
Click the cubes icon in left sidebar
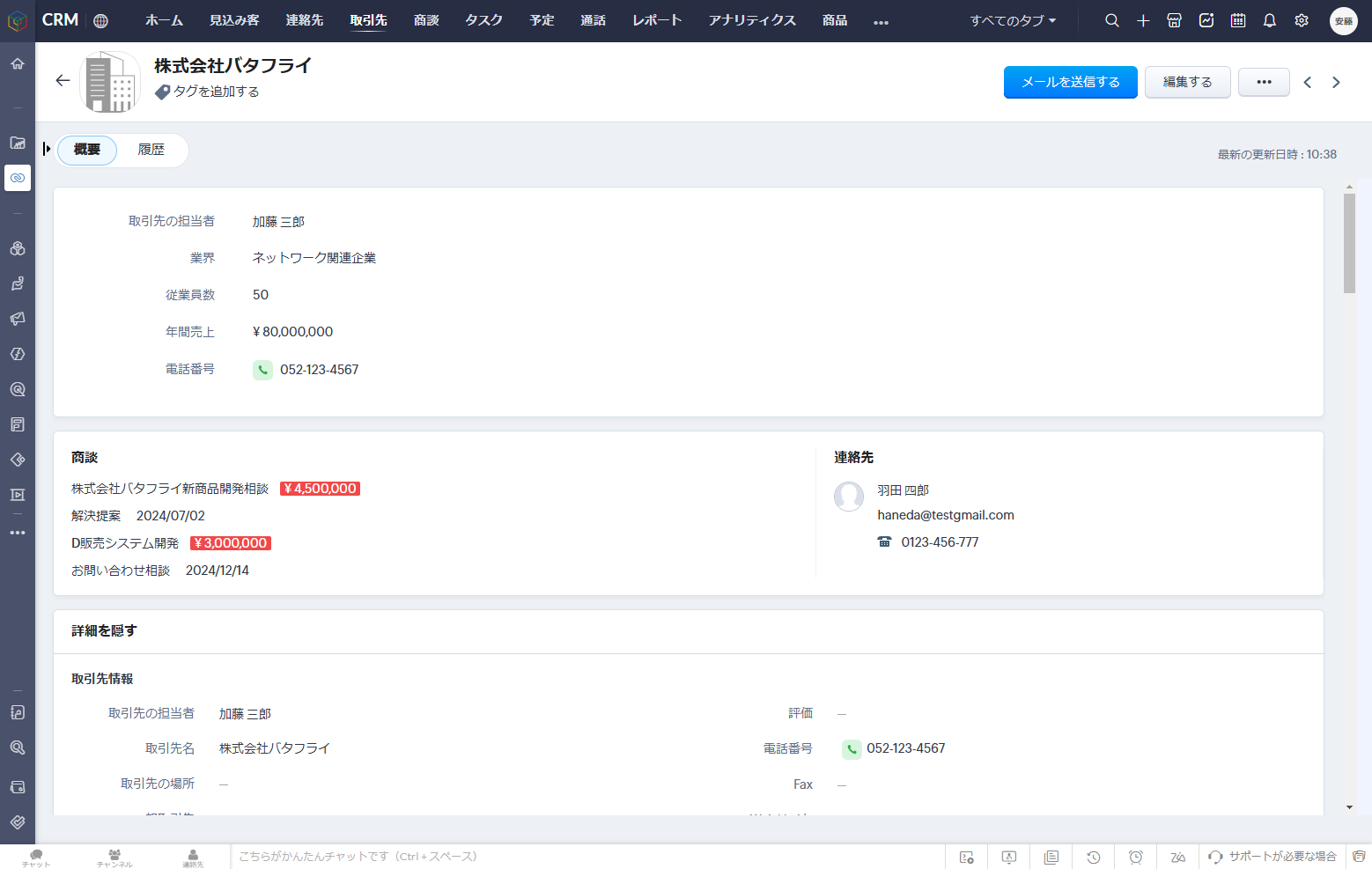(x=18, y=248)
